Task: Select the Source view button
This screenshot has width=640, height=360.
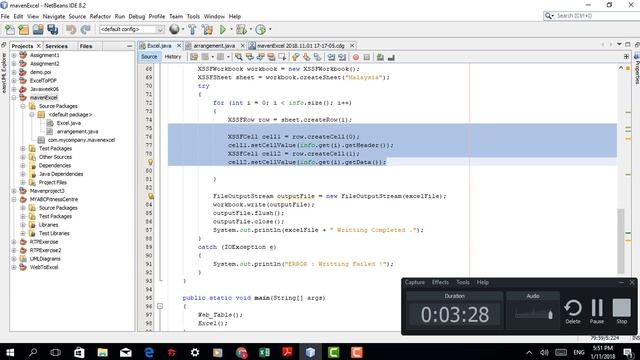Action: (x=149, y=57)
